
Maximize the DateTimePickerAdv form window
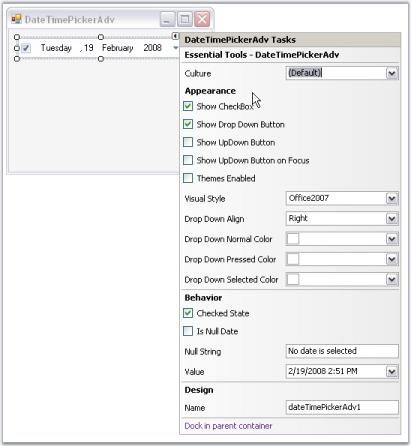(185, 19)
